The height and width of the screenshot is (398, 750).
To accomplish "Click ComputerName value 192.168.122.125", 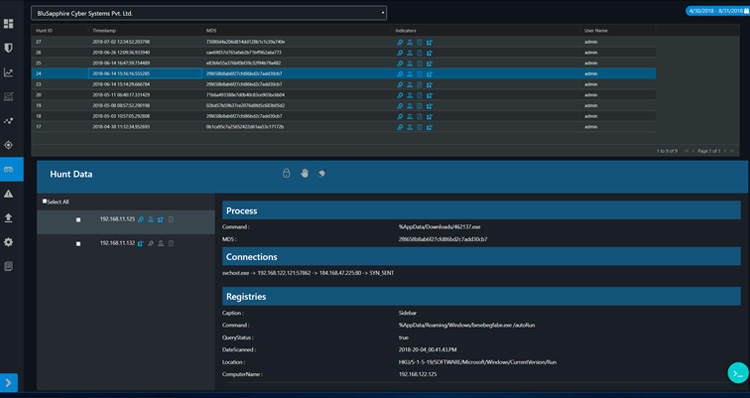I will click(418, 374).
